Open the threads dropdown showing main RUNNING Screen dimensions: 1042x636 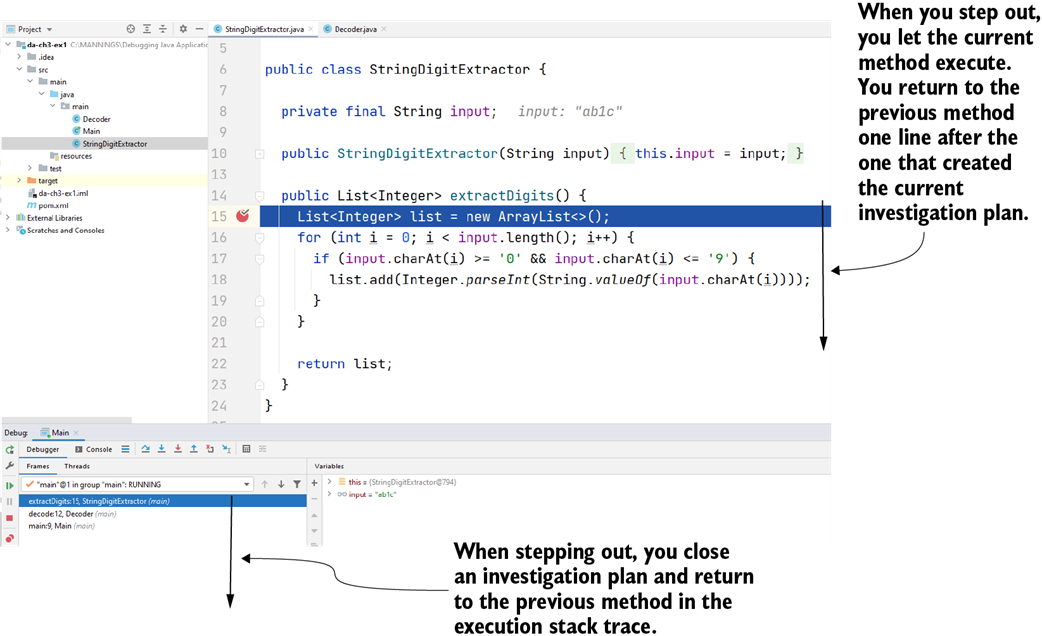[x=245, y=483]
